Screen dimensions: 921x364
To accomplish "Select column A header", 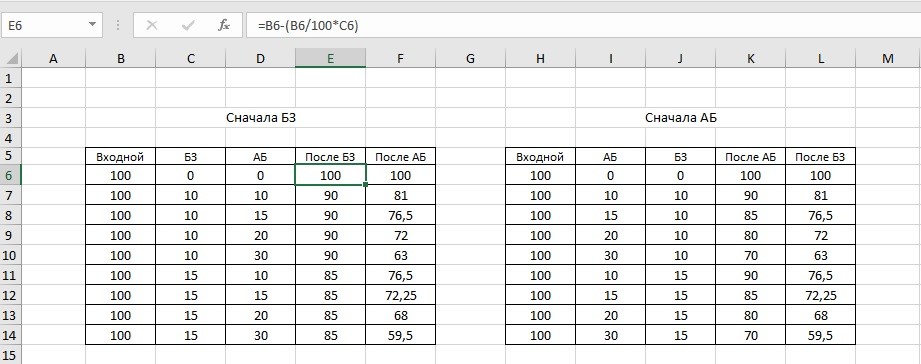I will (53, 58).
